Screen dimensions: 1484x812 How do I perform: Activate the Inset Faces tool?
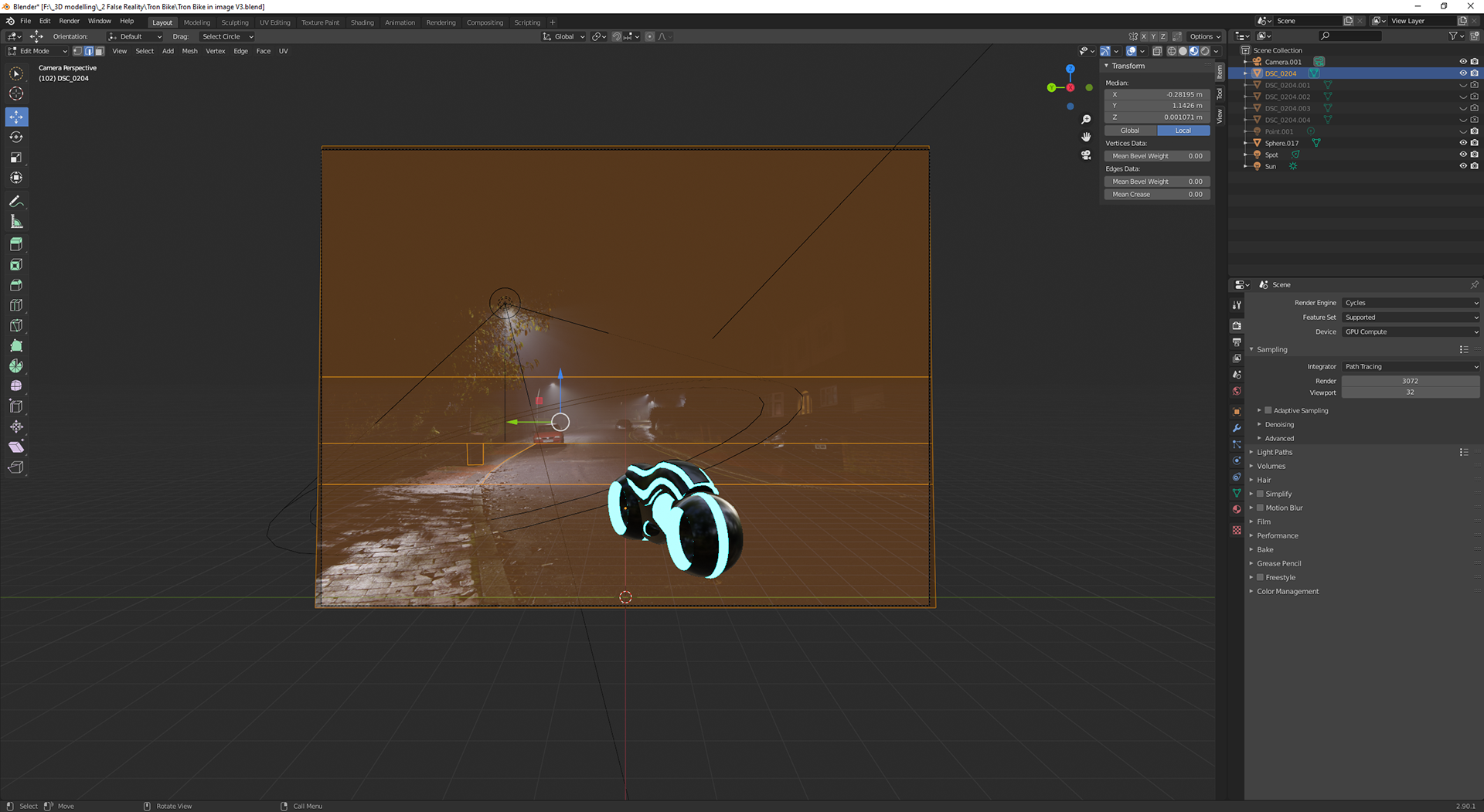point(16,265)
